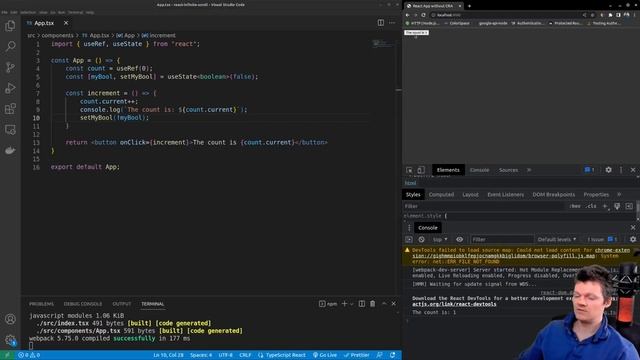Image resolution: width=640 pixels, height=360 pixels.
Task: Change end of line sequence CRLF
Action: pyautogui.click(x=245, y=355)
